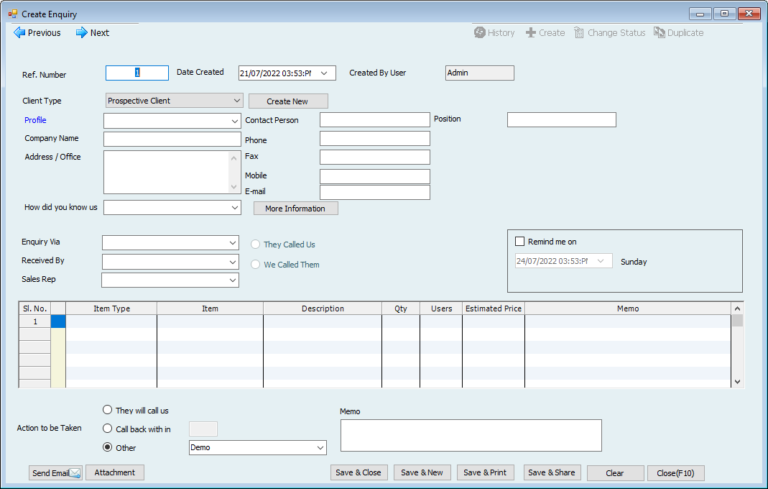The image size is (768, 489).
Task: Click Save & Close
Action: (x=359, y=472)
